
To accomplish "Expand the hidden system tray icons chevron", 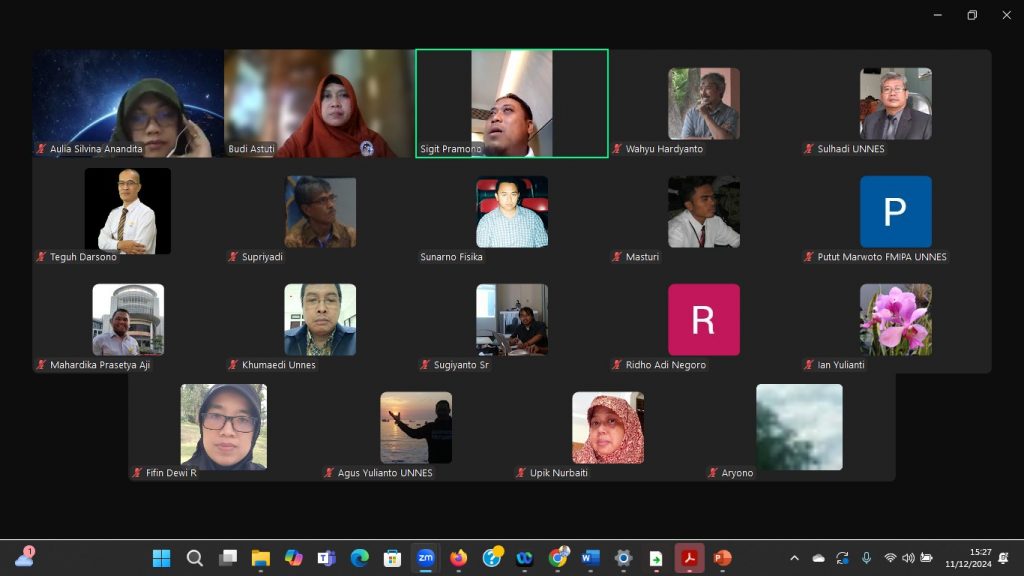I will pos(794,558).
